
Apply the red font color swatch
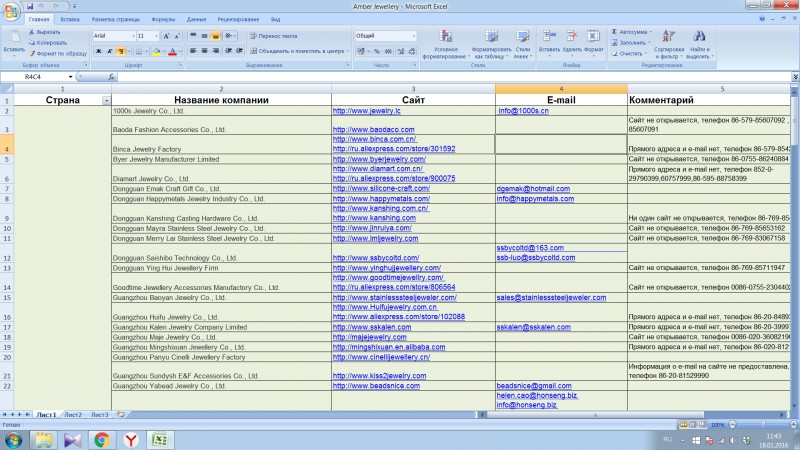click(172, 51)
